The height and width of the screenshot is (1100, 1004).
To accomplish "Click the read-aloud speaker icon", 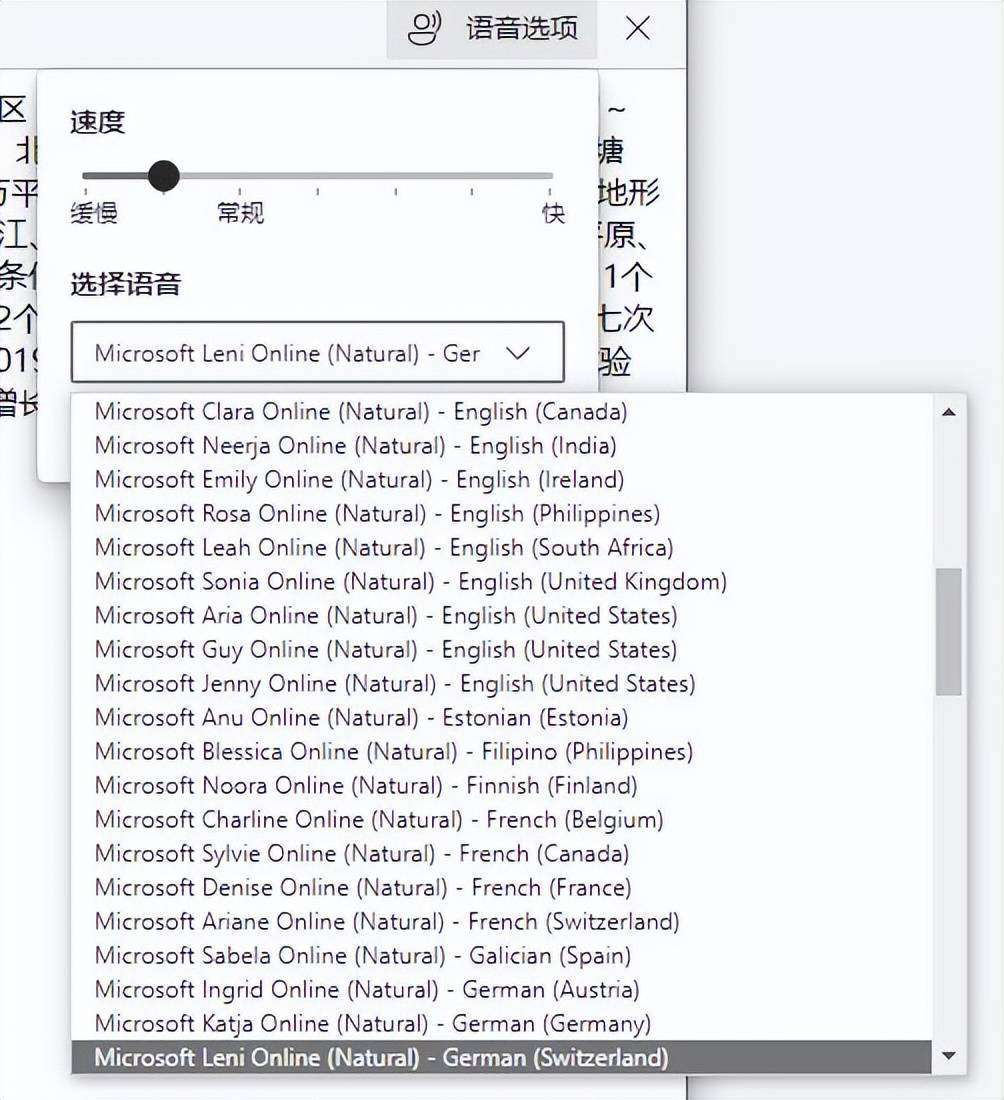I will (424, 29).
